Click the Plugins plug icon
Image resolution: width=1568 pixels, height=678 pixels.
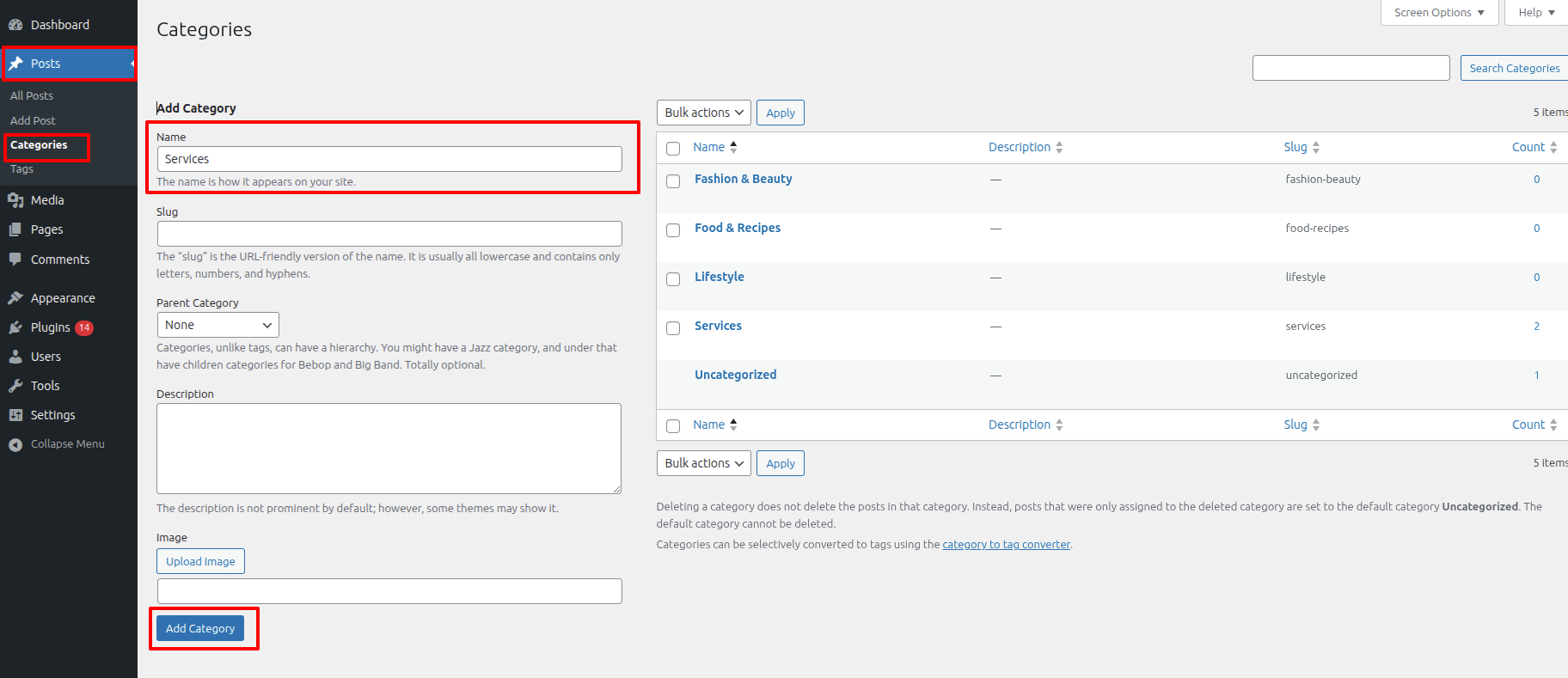coord(15,327)
